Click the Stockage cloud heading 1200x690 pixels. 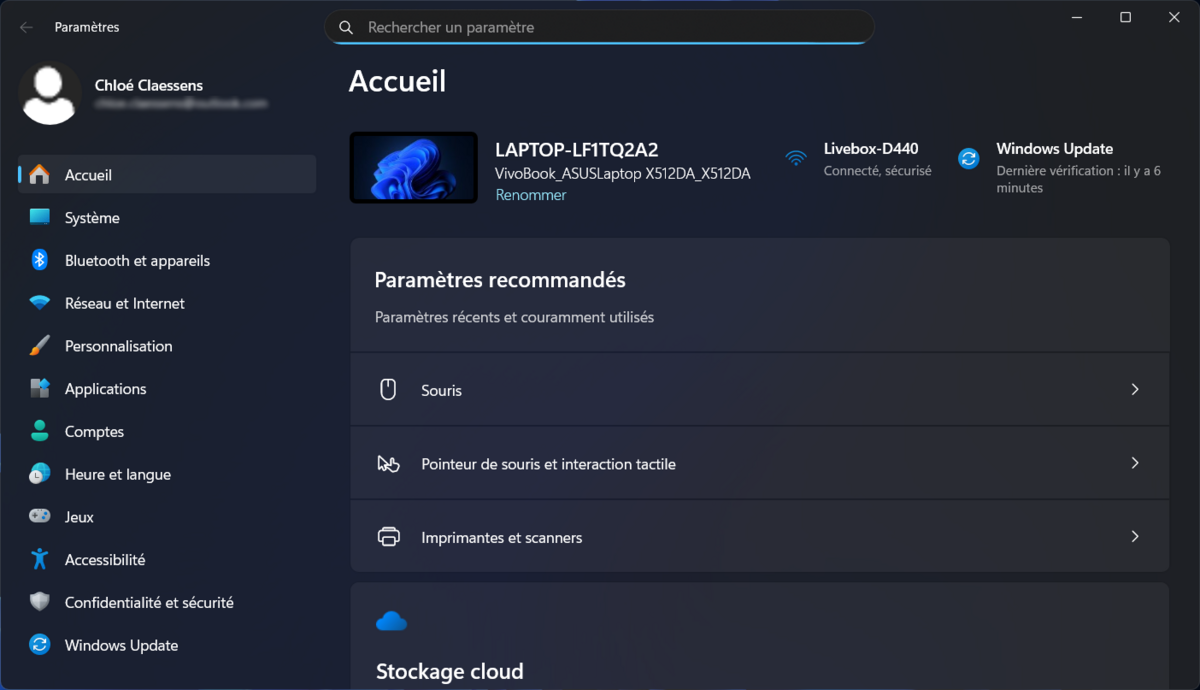450,671
